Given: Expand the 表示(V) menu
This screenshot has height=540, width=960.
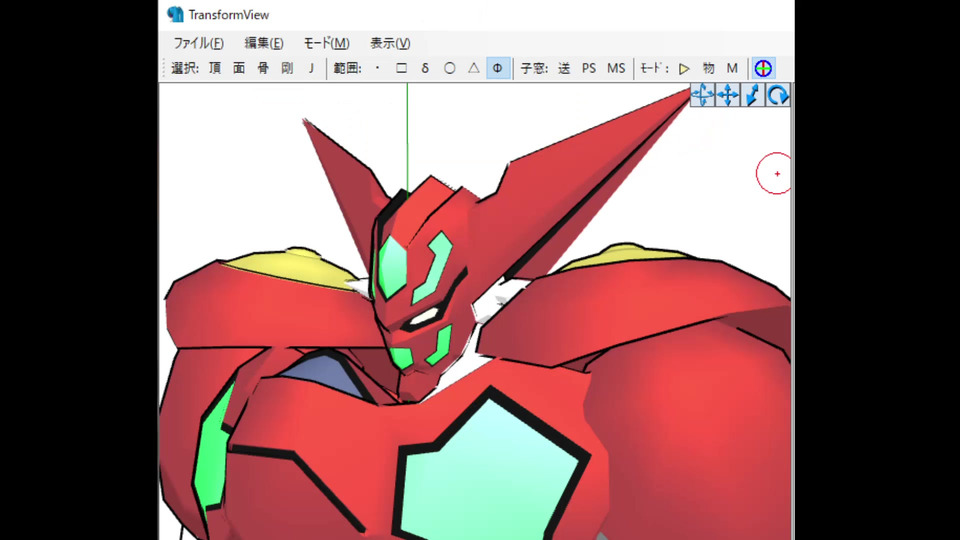Looking at the screenshot, I should coord(390,43).
